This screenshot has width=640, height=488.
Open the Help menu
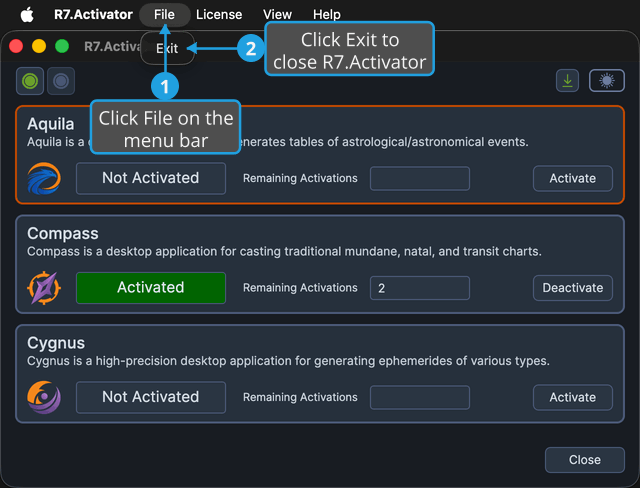(x=327, y=15)
